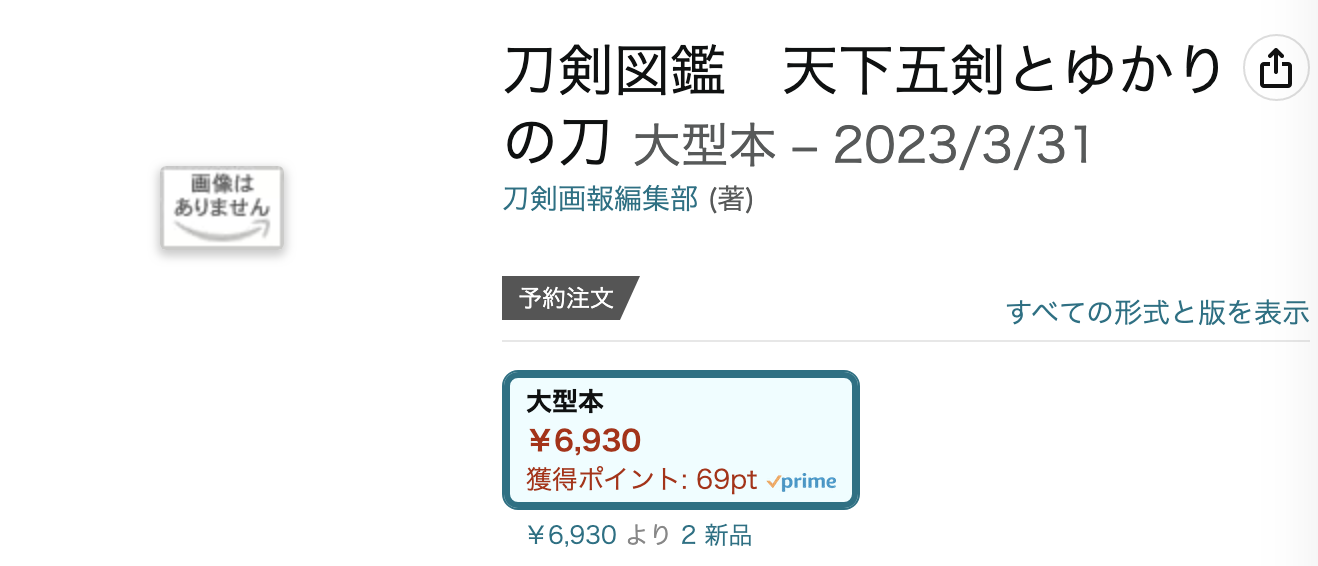Click the prime logo badge

coord(801,481)
